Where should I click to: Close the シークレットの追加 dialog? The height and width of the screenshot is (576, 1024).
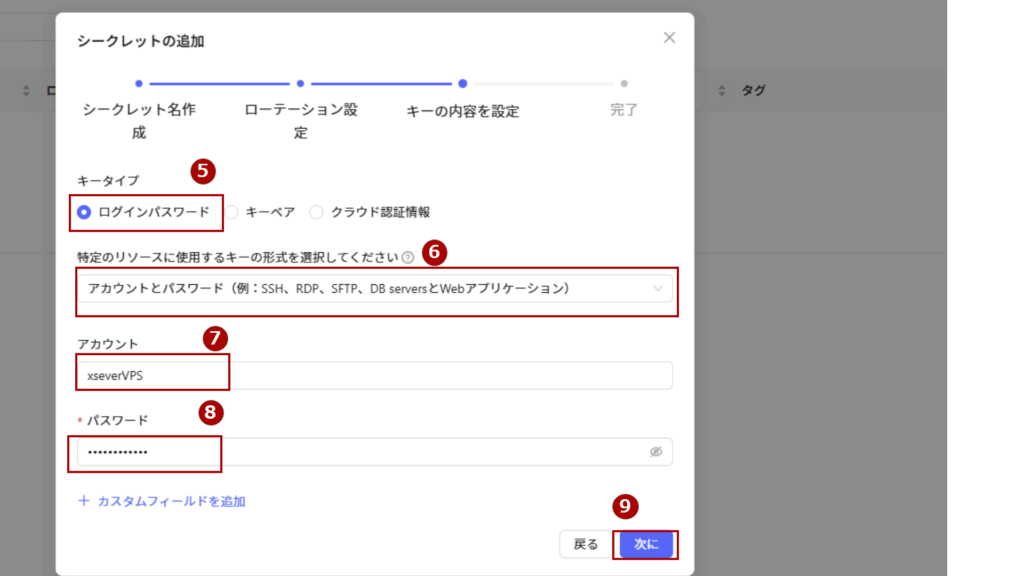(x=669, y=38)
